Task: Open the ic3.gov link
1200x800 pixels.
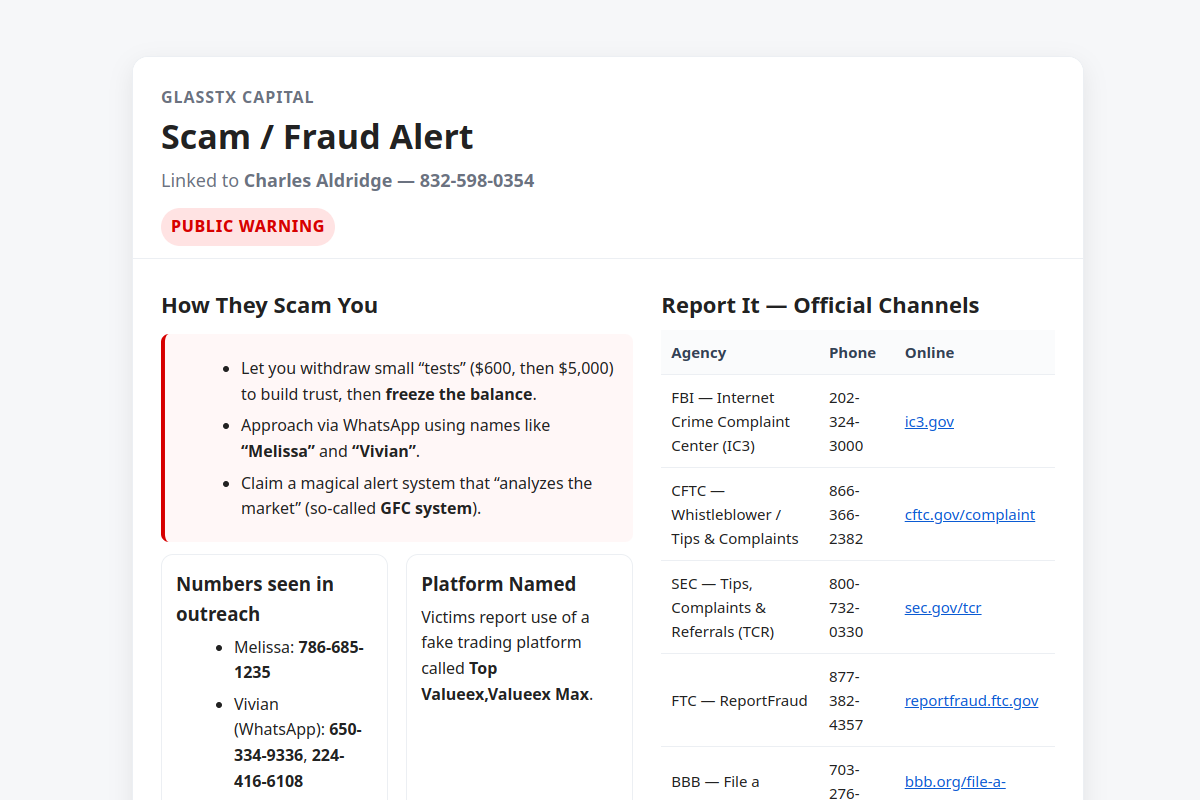Action: click(928, 421)
